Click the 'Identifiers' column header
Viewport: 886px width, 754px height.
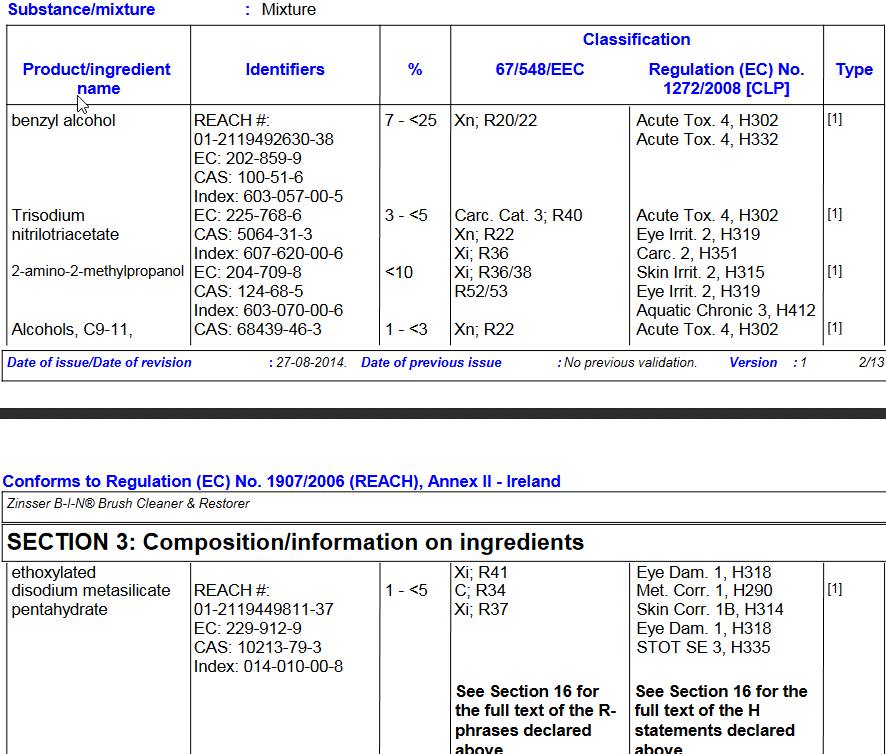tap(285, 69)
